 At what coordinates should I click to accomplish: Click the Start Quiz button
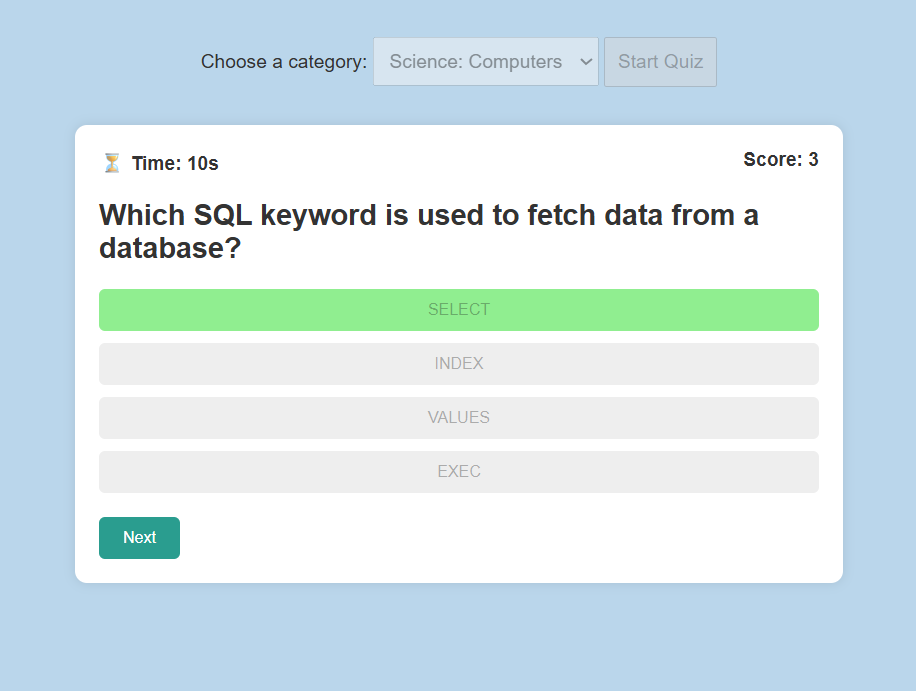(x=660, y=62)
